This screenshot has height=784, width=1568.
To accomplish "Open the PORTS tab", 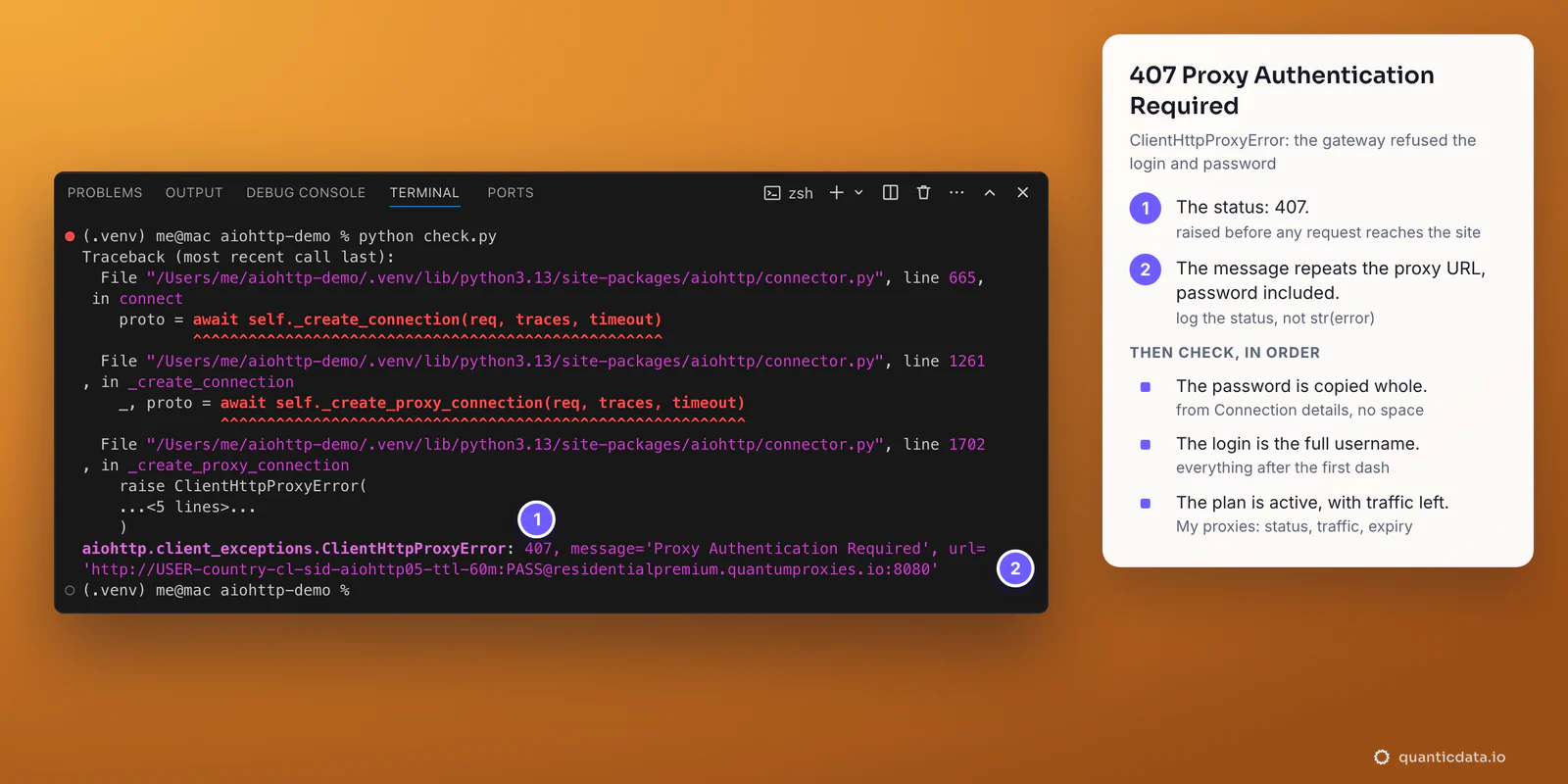I will tap(511, 193).
